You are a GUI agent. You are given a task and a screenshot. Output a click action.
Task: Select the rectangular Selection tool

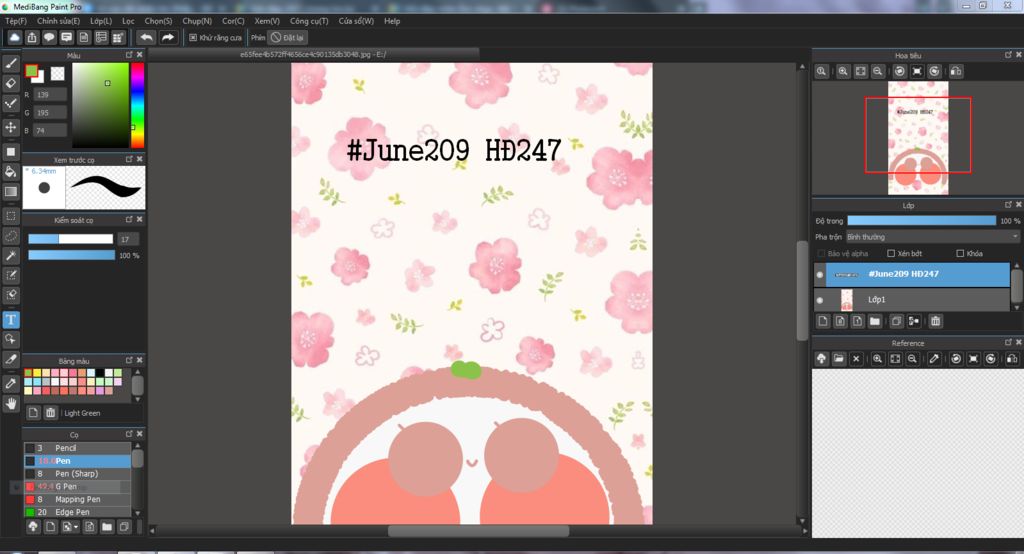(10, 216)
